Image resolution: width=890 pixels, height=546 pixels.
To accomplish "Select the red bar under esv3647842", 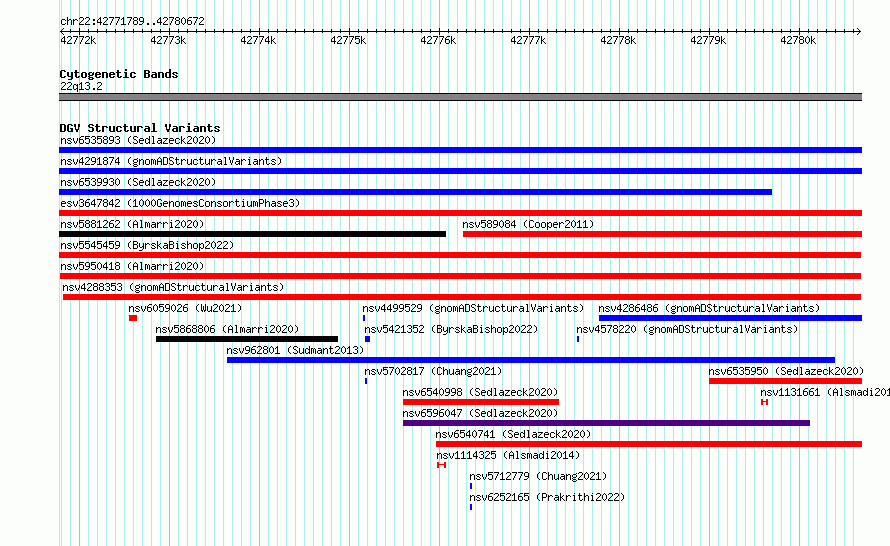I will click(x=460, y=213).
